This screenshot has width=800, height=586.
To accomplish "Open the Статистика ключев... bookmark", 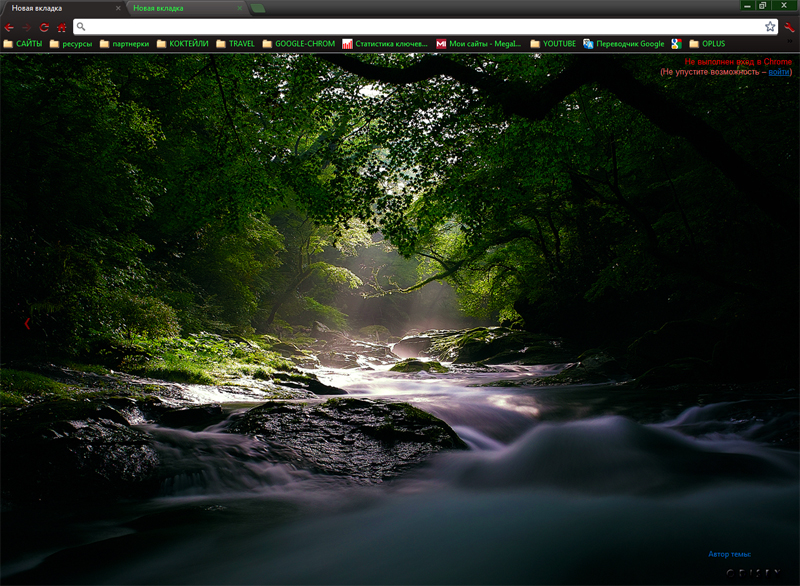I will pyautogui.click(x=385, y=44).
